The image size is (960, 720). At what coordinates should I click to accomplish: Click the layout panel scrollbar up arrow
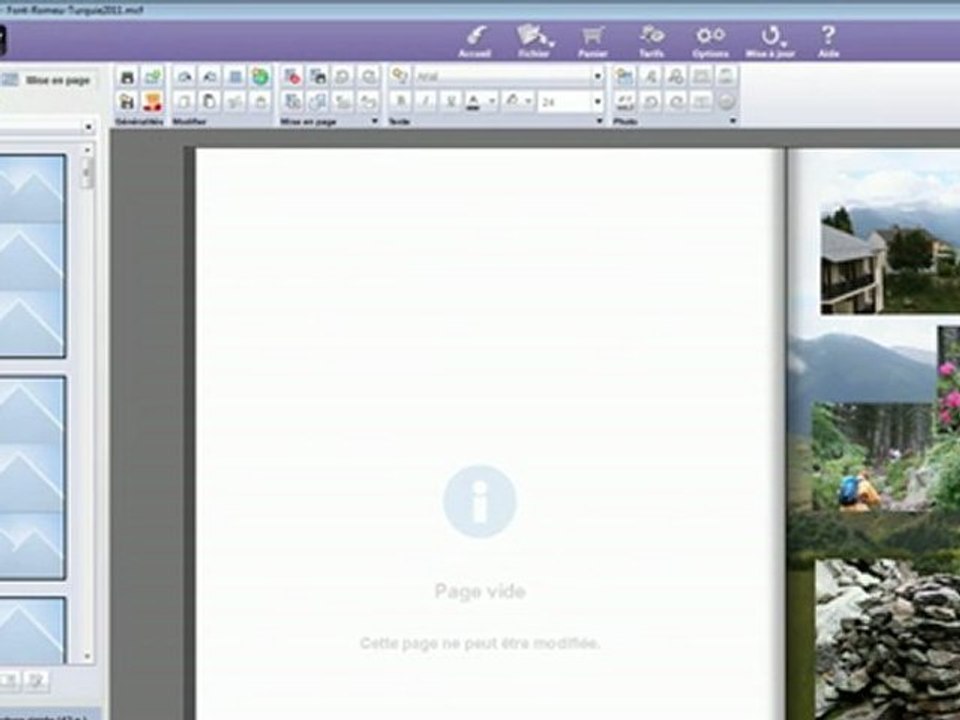pyautogui.click(x=88, y=149)
